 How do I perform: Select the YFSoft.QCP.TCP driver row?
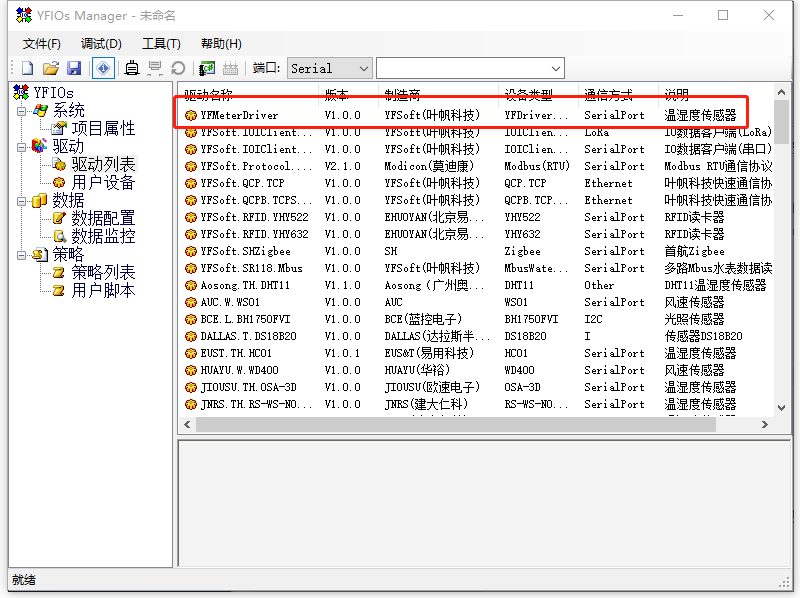coord(477,183)
